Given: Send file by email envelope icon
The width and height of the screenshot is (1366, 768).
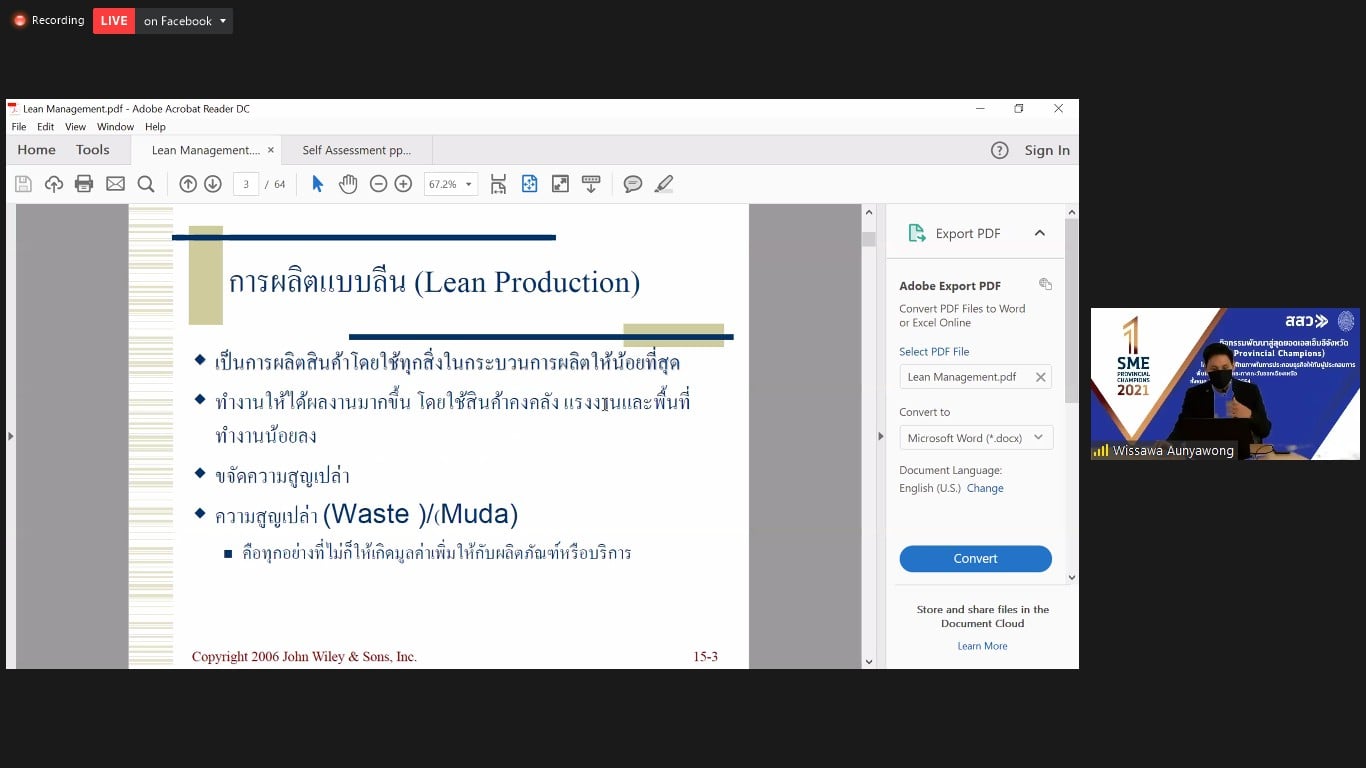Looking at the screenshot, I should 115,184.
